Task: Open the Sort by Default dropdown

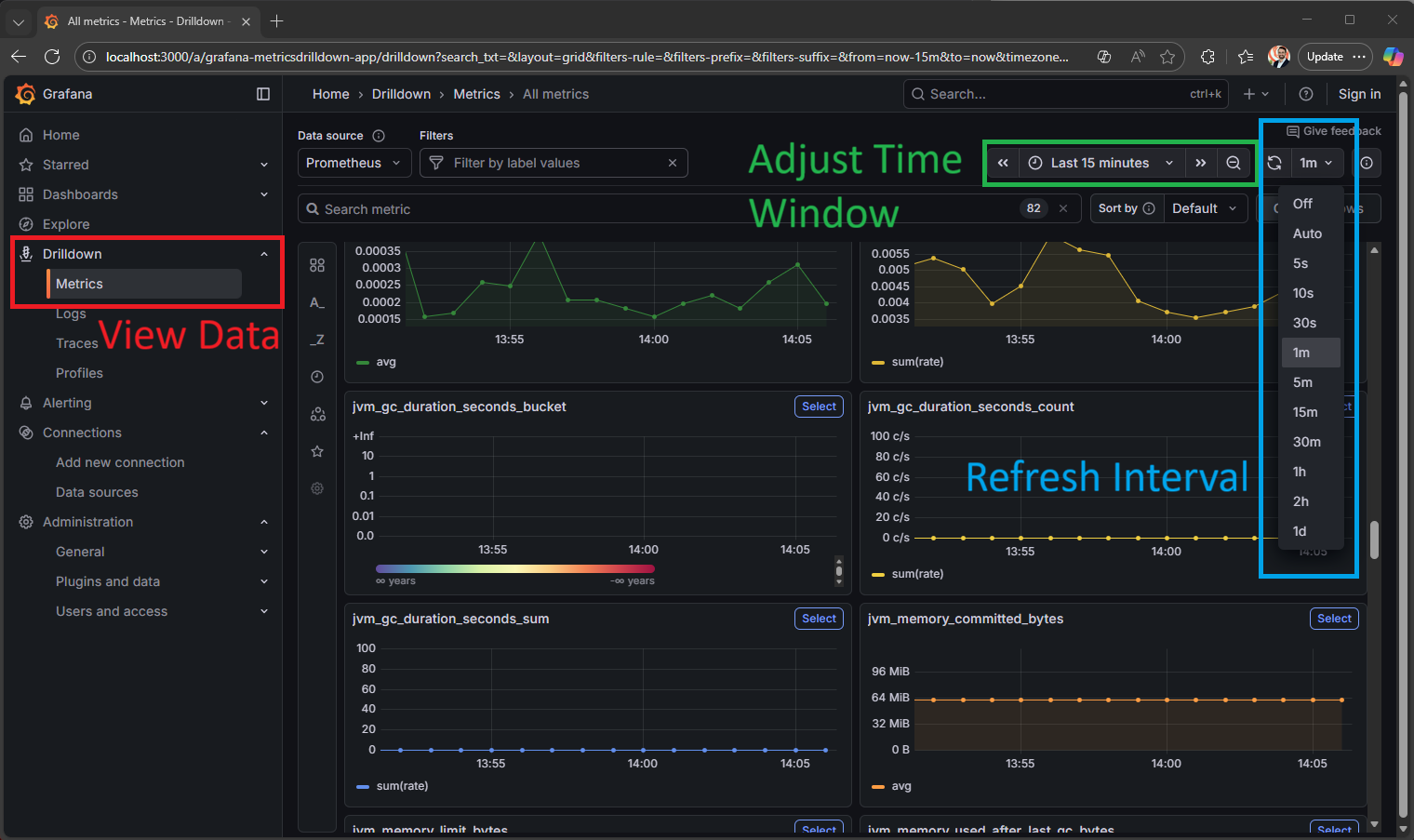Action: [1205, 208]
